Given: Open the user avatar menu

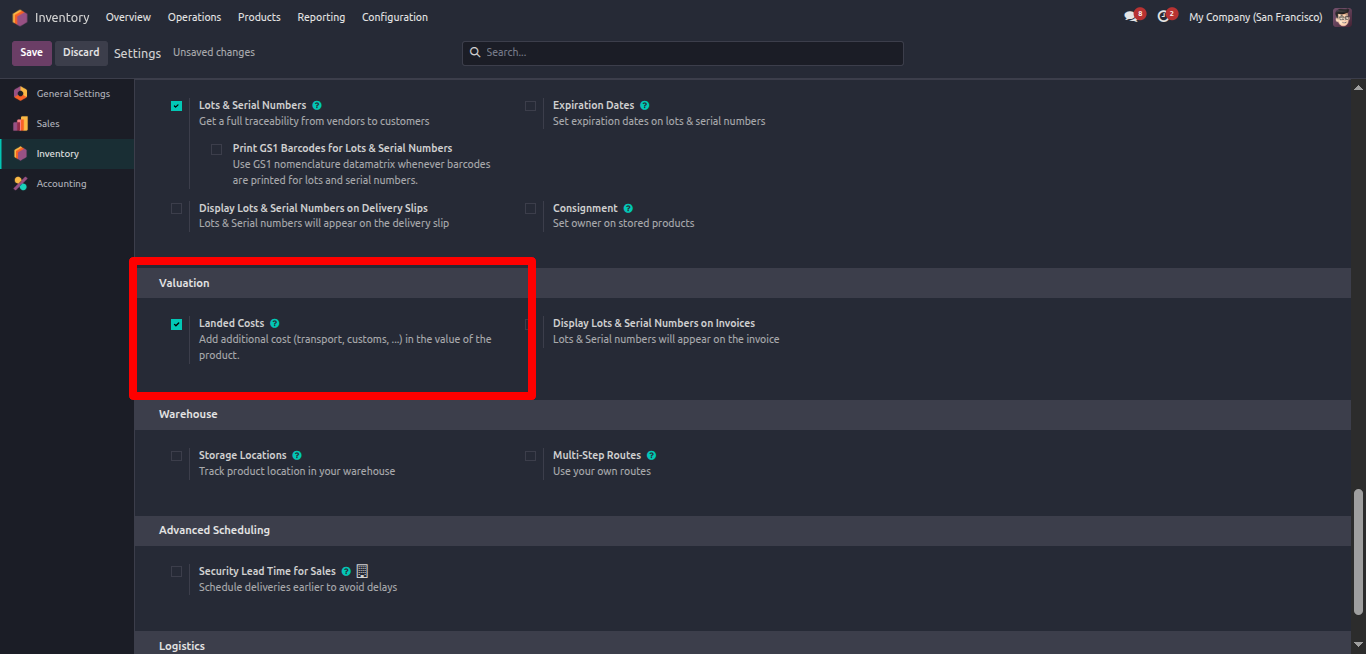Looking at the screenshot, I should pyautogui.click(x=1342, y=17).
